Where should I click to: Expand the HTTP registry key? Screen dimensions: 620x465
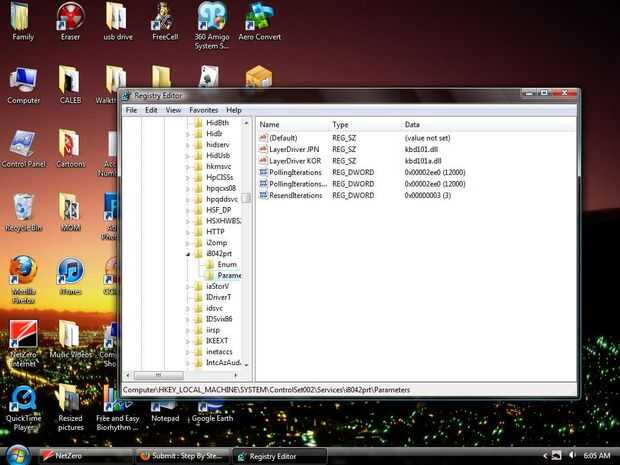pos(188,232)
